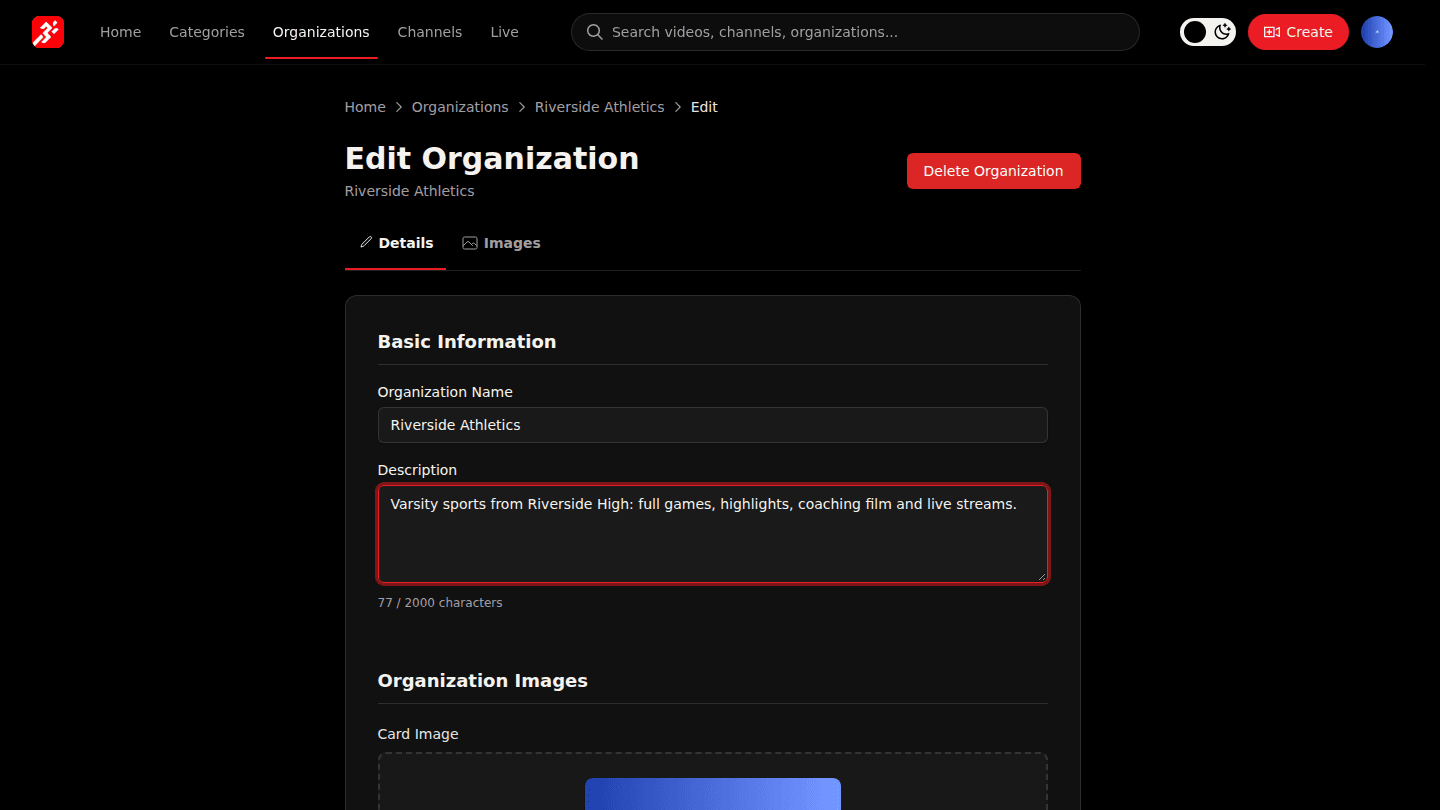Follow the Organizations breadcrumb link
Image resolution: width=1440 pixels, height=810 pixels.
460,107
